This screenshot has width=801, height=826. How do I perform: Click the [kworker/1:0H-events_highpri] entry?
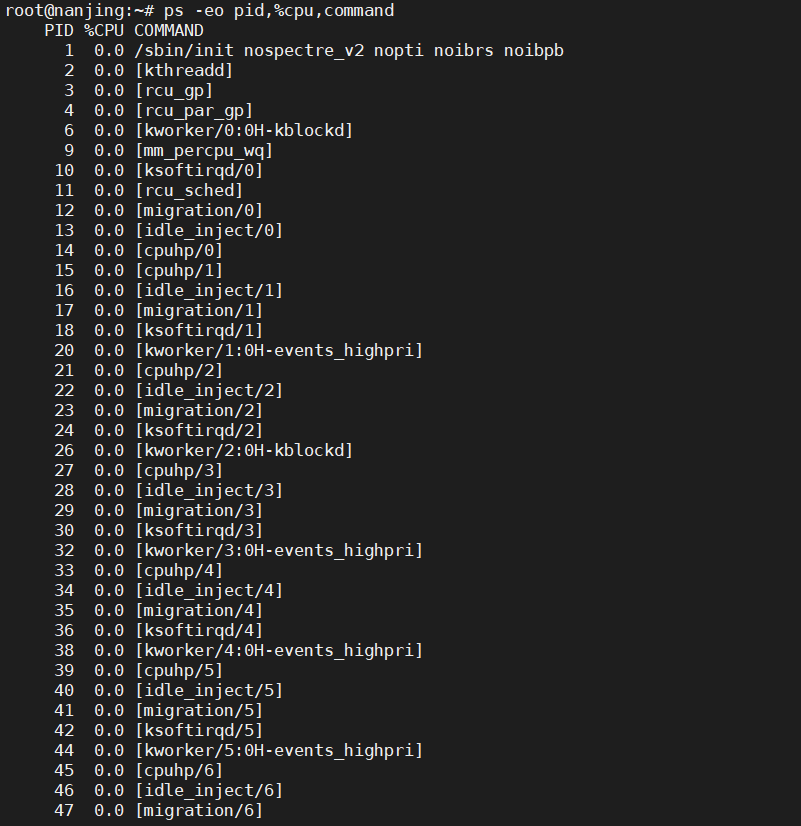coord(279,351)
